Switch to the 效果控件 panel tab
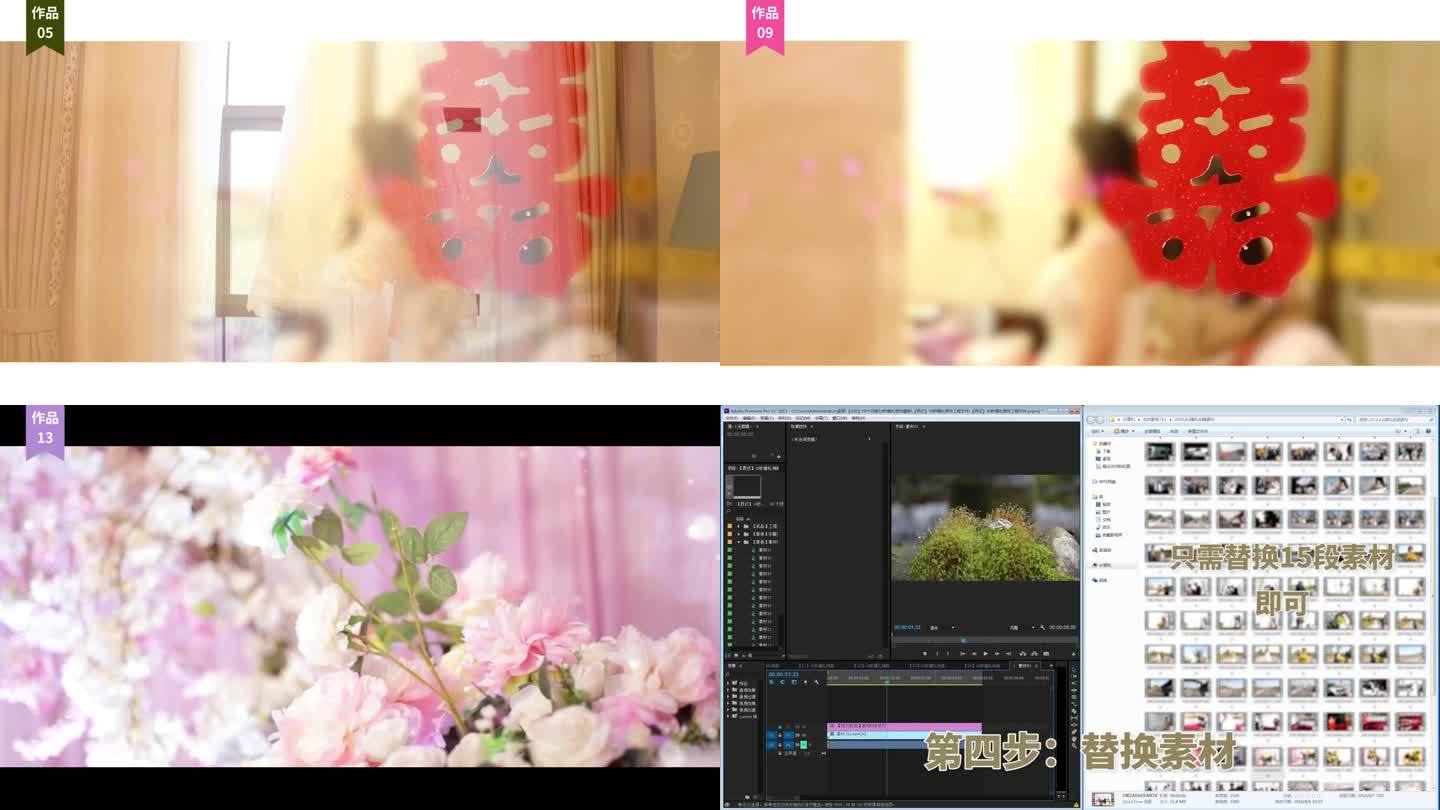The width and height of the screenshot is (1440, 810). [798, 427]
